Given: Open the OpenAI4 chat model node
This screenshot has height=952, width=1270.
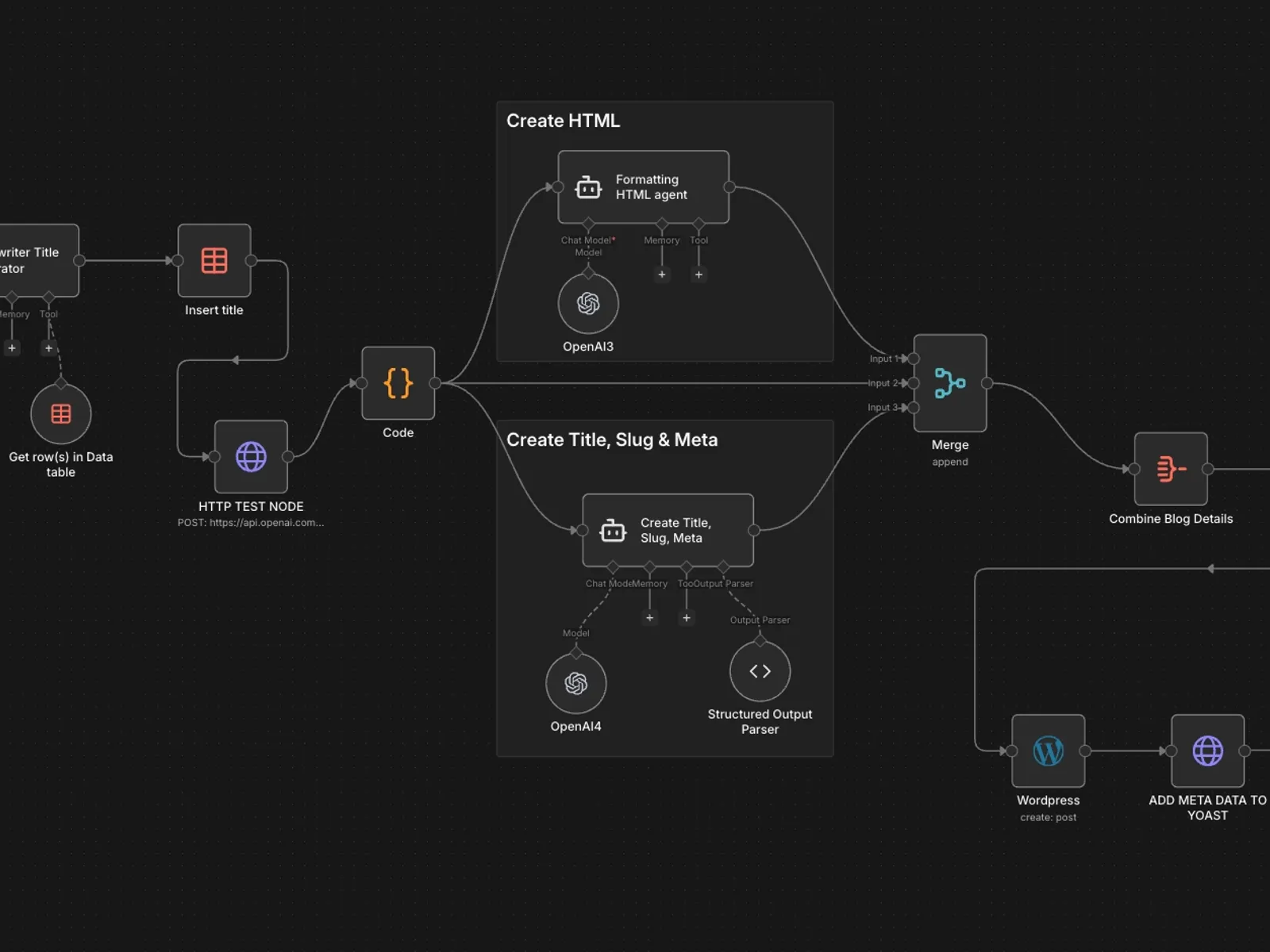Looking at the screenshot, I should coord(575,683).
